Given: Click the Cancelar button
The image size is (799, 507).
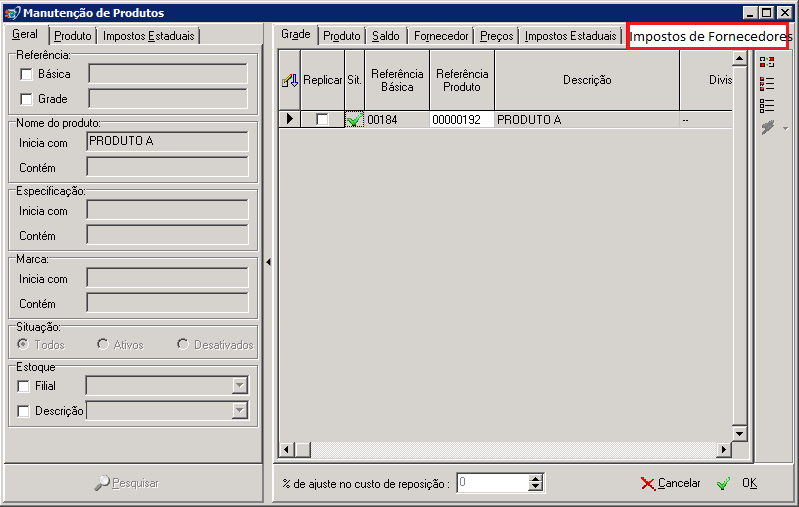Looking at the screenshot, I should [671, 483].
